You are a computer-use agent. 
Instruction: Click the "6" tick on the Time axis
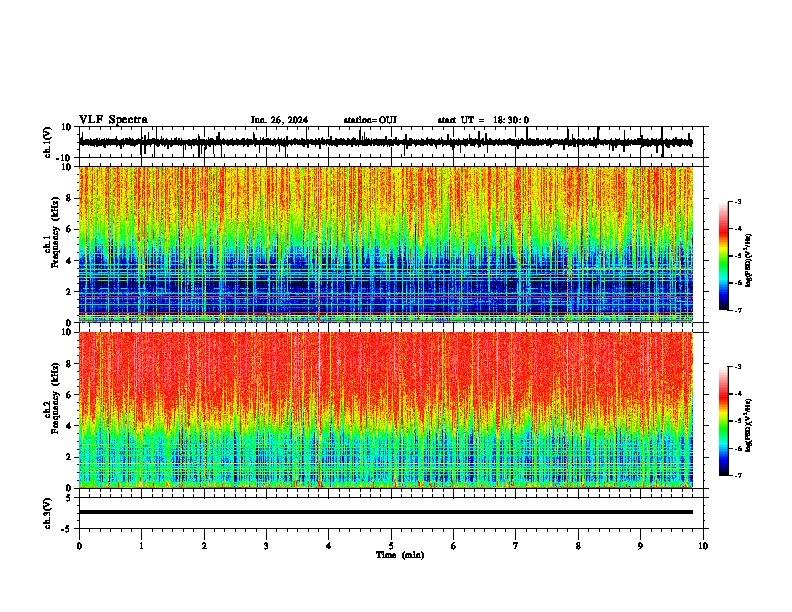coord(454,546)
